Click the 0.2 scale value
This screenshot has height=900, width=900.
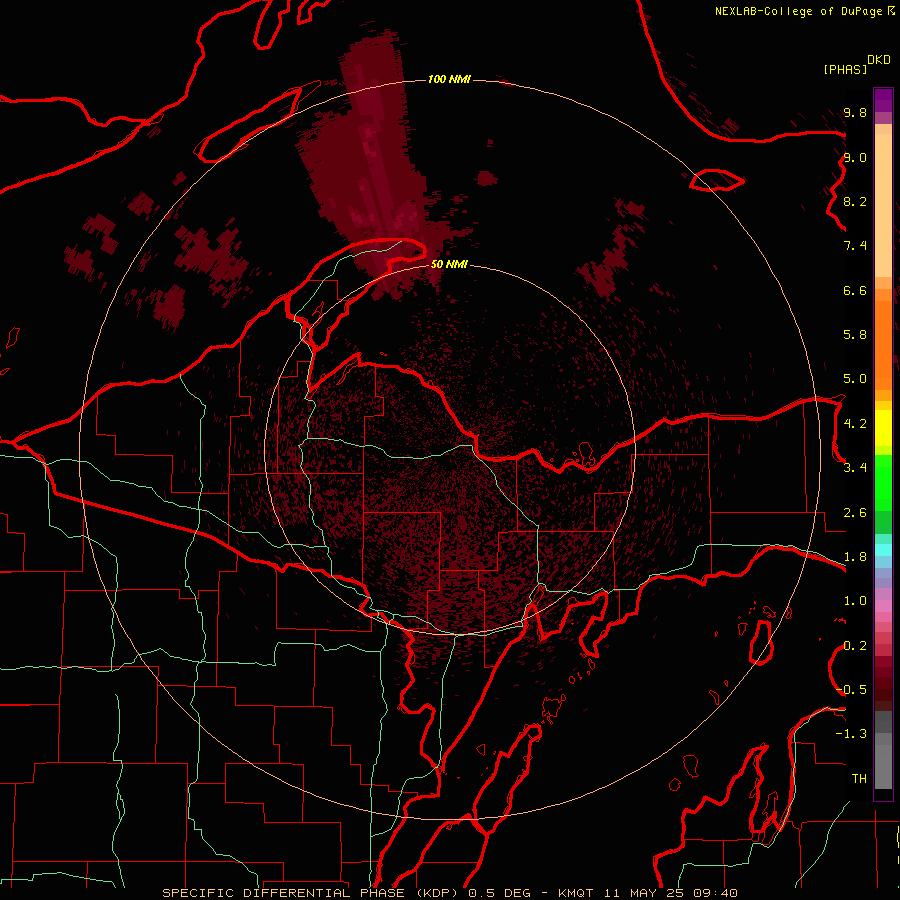tap(855, 646)
